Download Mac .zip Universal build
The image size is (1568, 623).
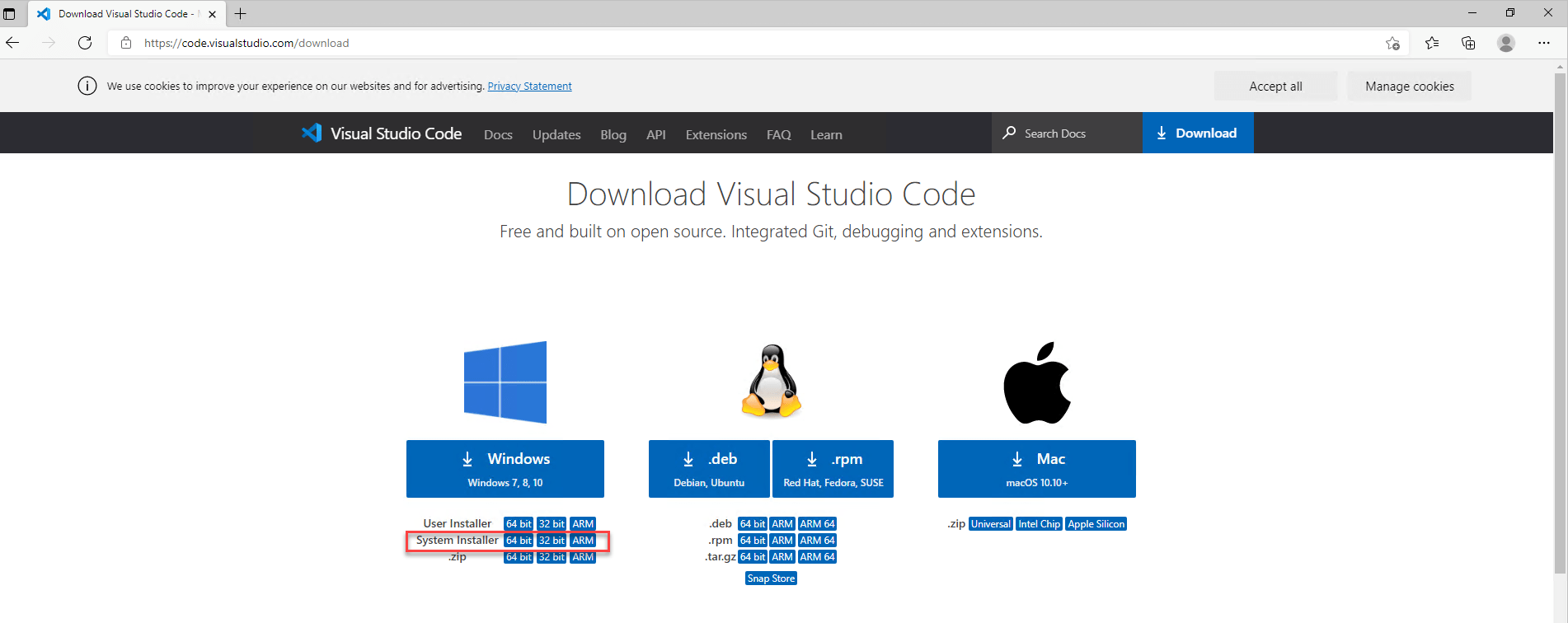[990, 524]
